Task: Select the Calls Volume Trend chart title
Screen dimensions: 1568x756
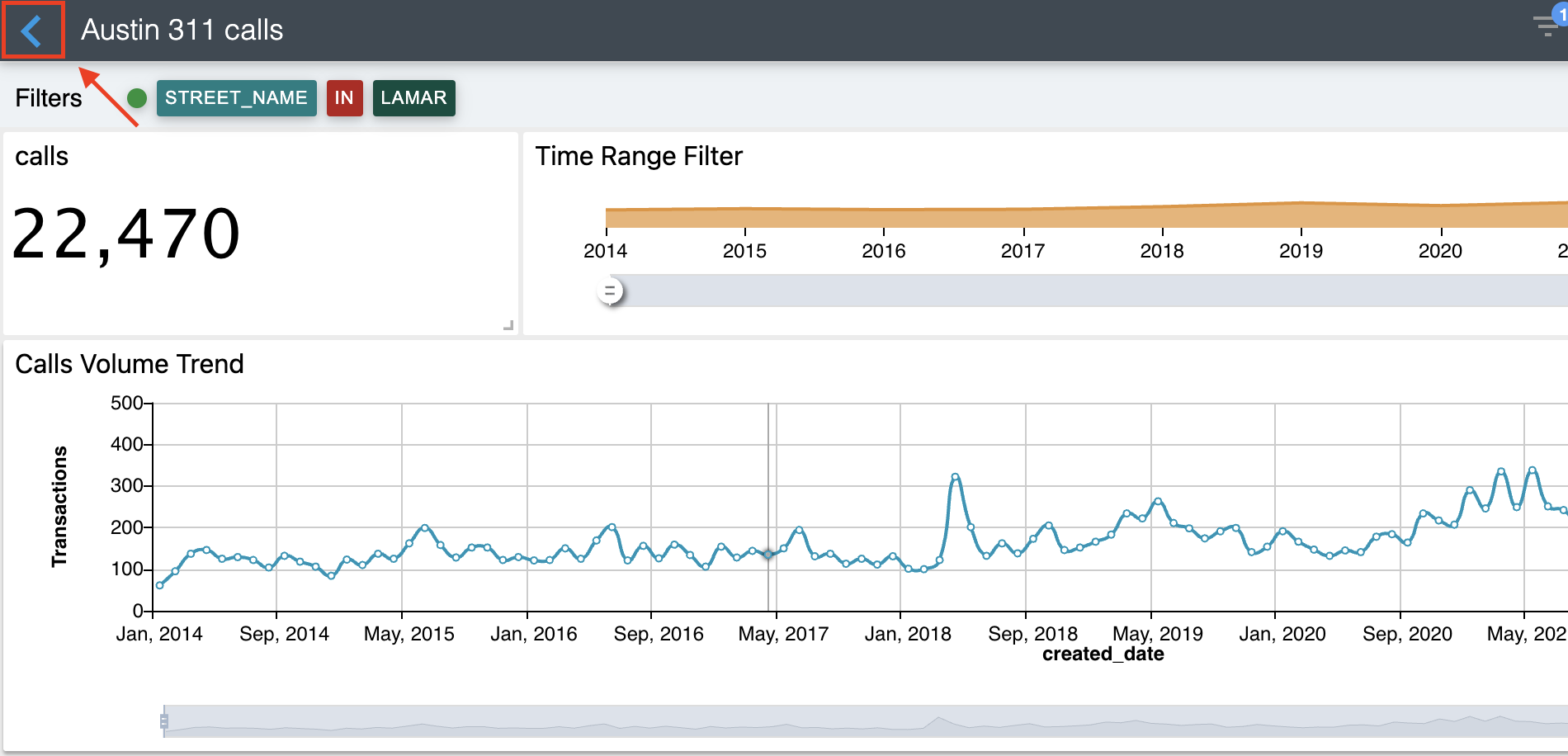Action: tap(130, 364)
